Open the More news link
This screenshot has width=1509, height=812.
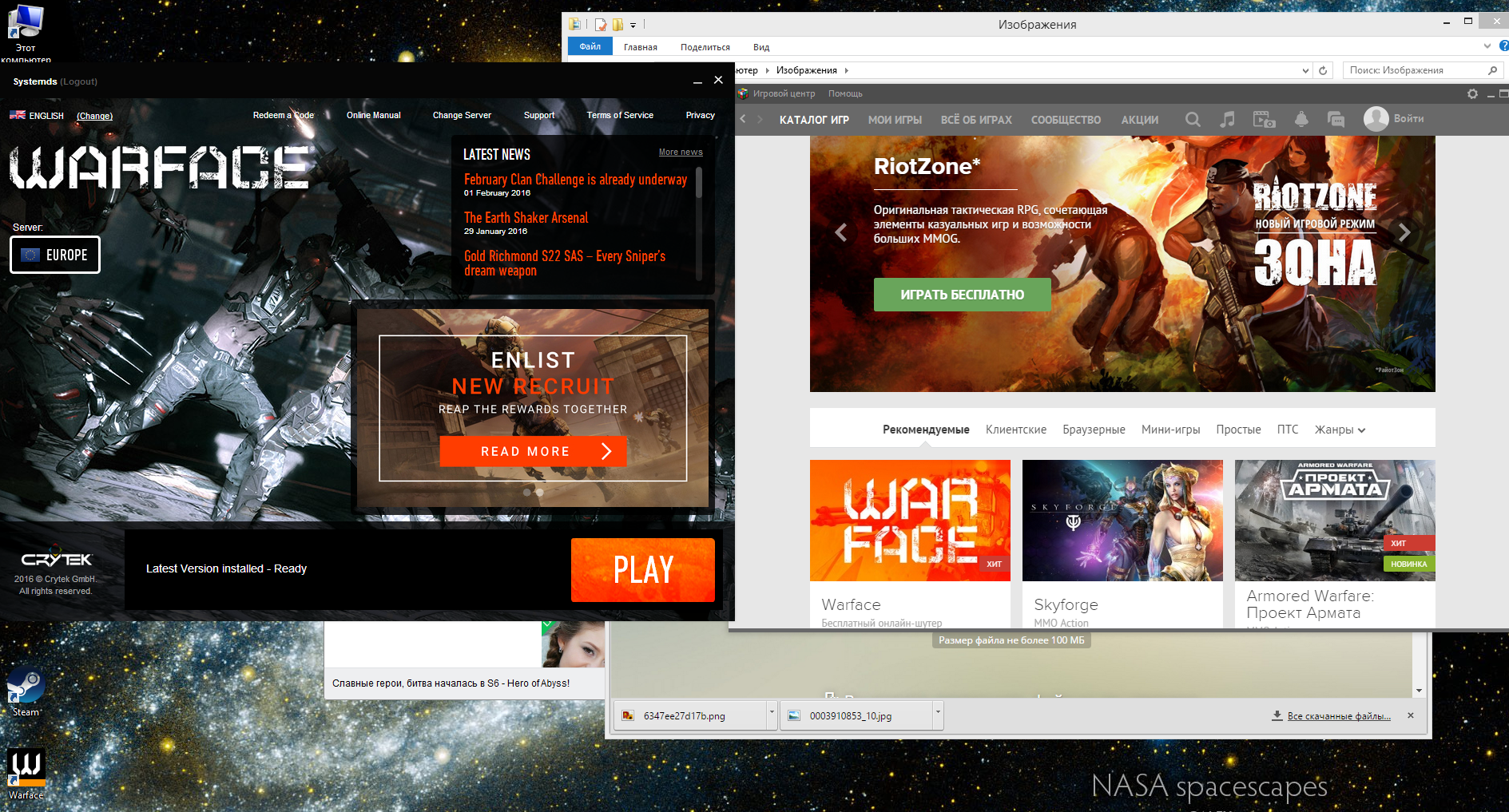pos(681,152)
